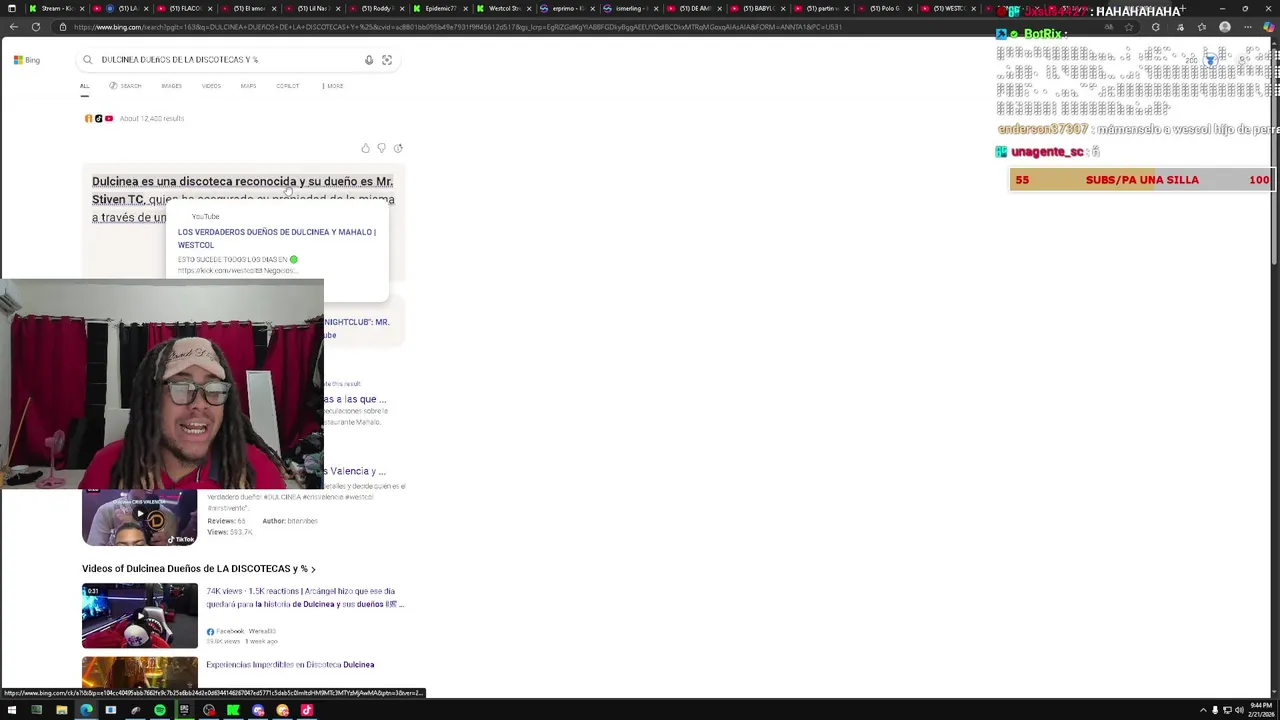Open the tab actions icon left of tabs
The width and height of the screenshot is (1280, 720).
coord(12,8)
